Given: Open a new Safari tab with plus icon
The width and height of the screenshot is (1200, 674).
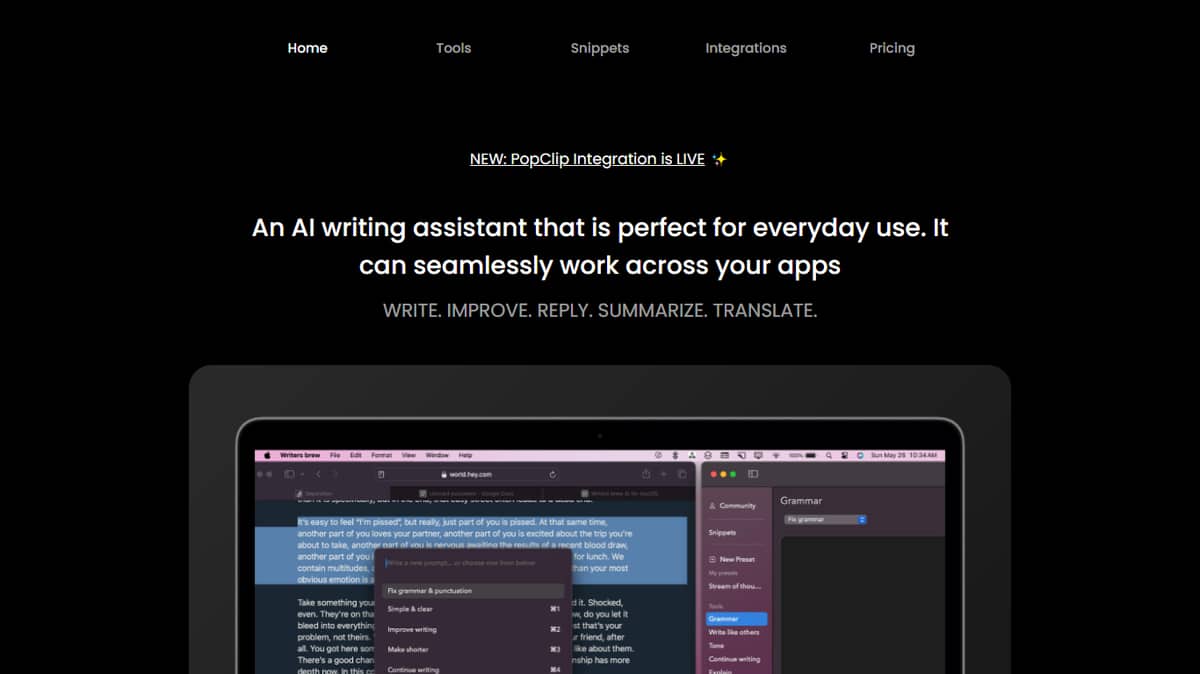Looking at the screenshot, I should (664, 474).
